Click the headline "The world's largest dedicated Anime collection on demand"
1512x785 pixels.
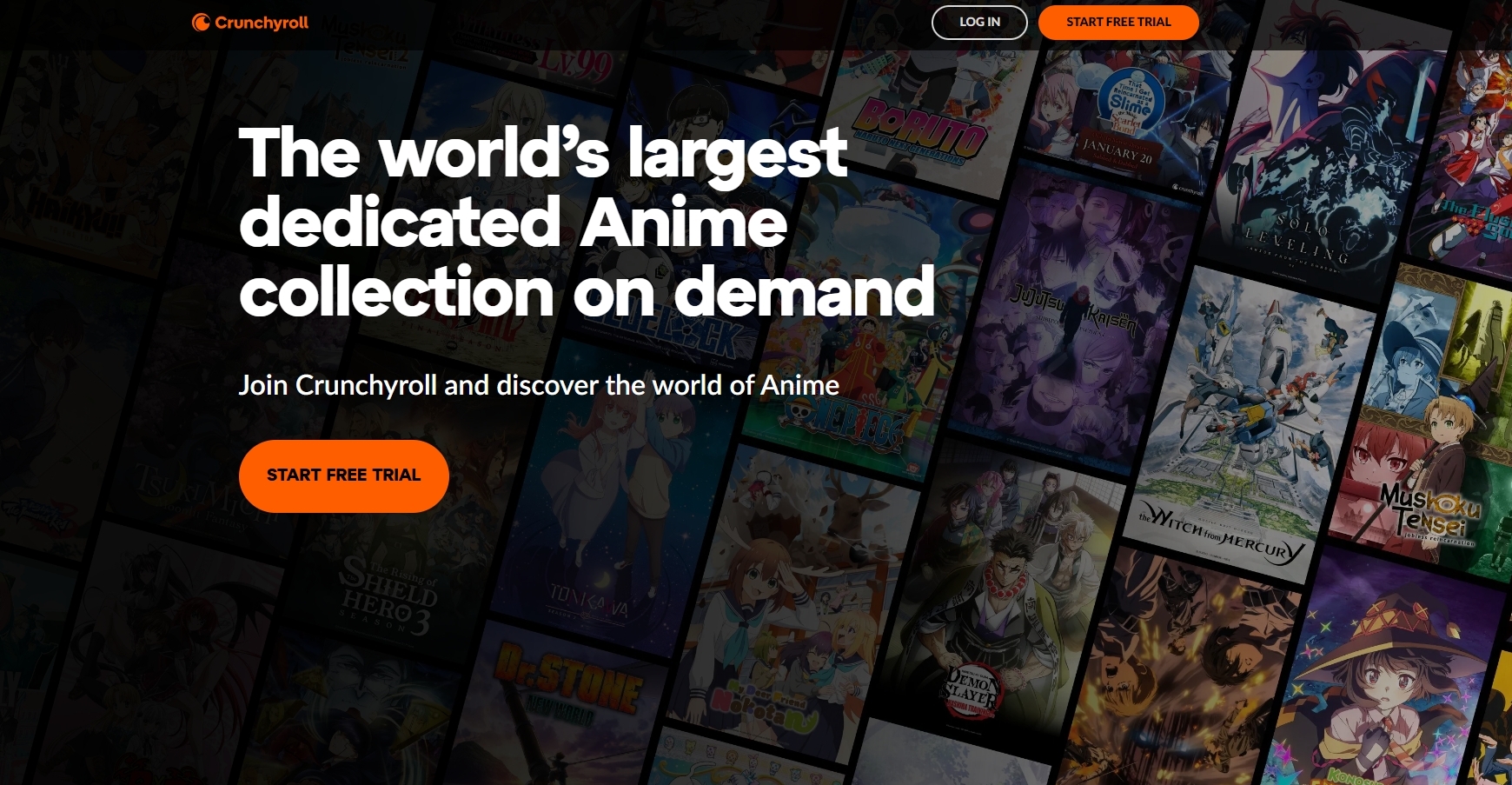[587, 223]
